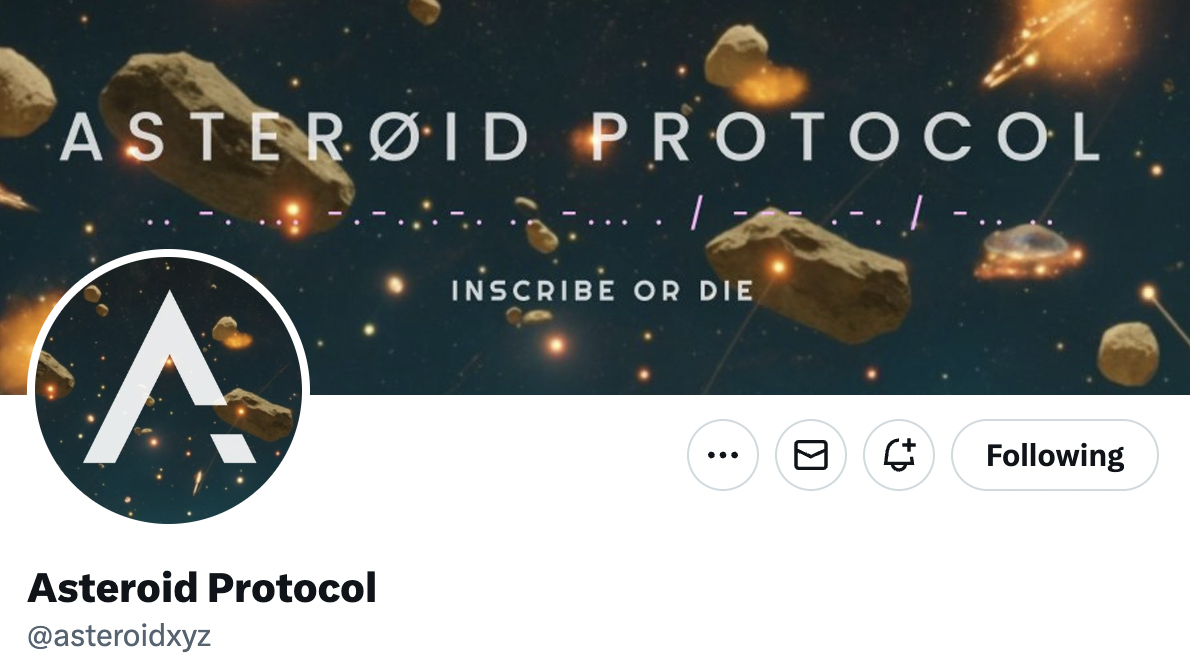Open the Asteroid Protocol profile picture
Viewport: 1190px width, 658px height.
168,389
